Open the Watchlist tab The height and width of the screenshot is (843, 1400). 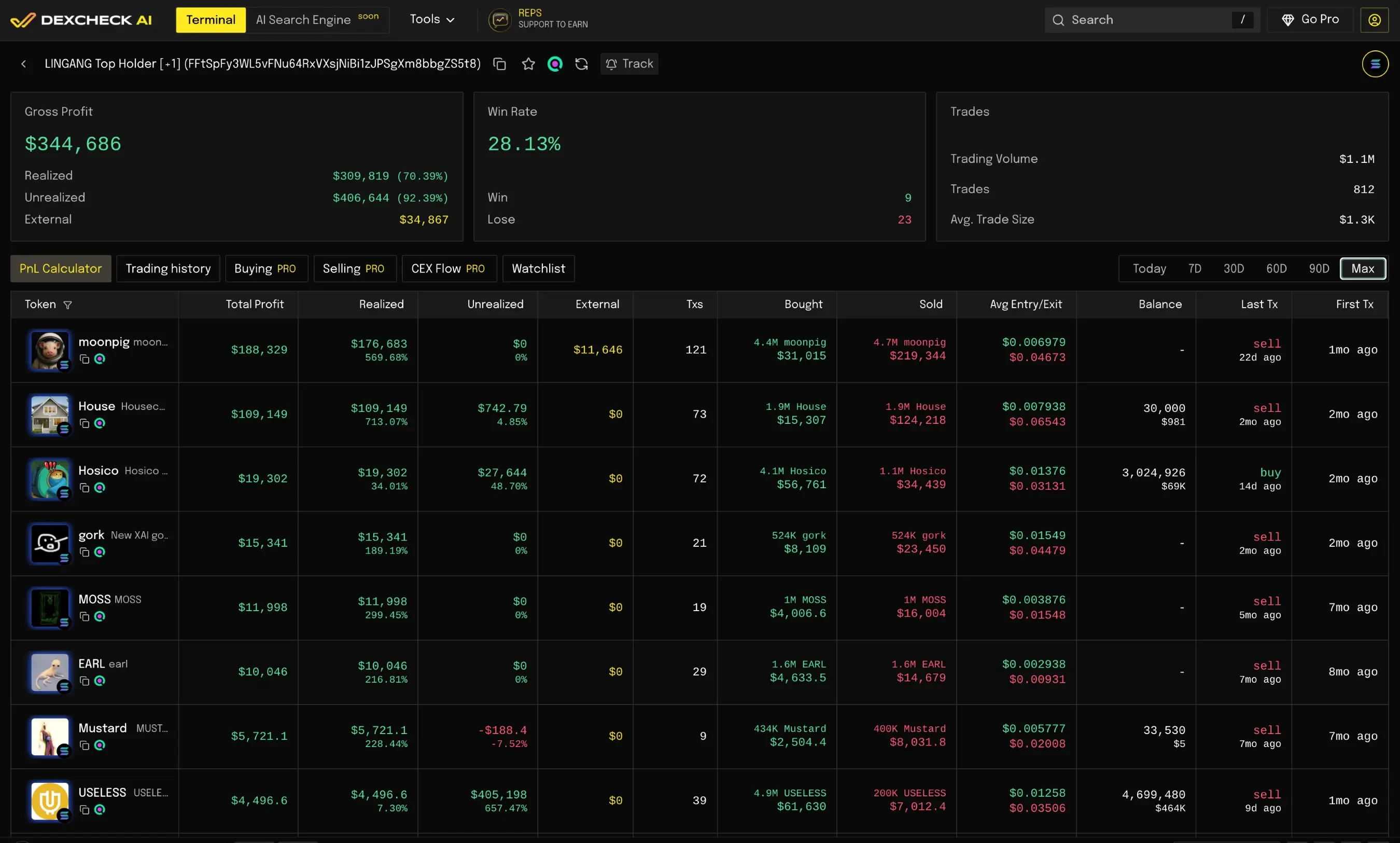[x=538, y=268]
